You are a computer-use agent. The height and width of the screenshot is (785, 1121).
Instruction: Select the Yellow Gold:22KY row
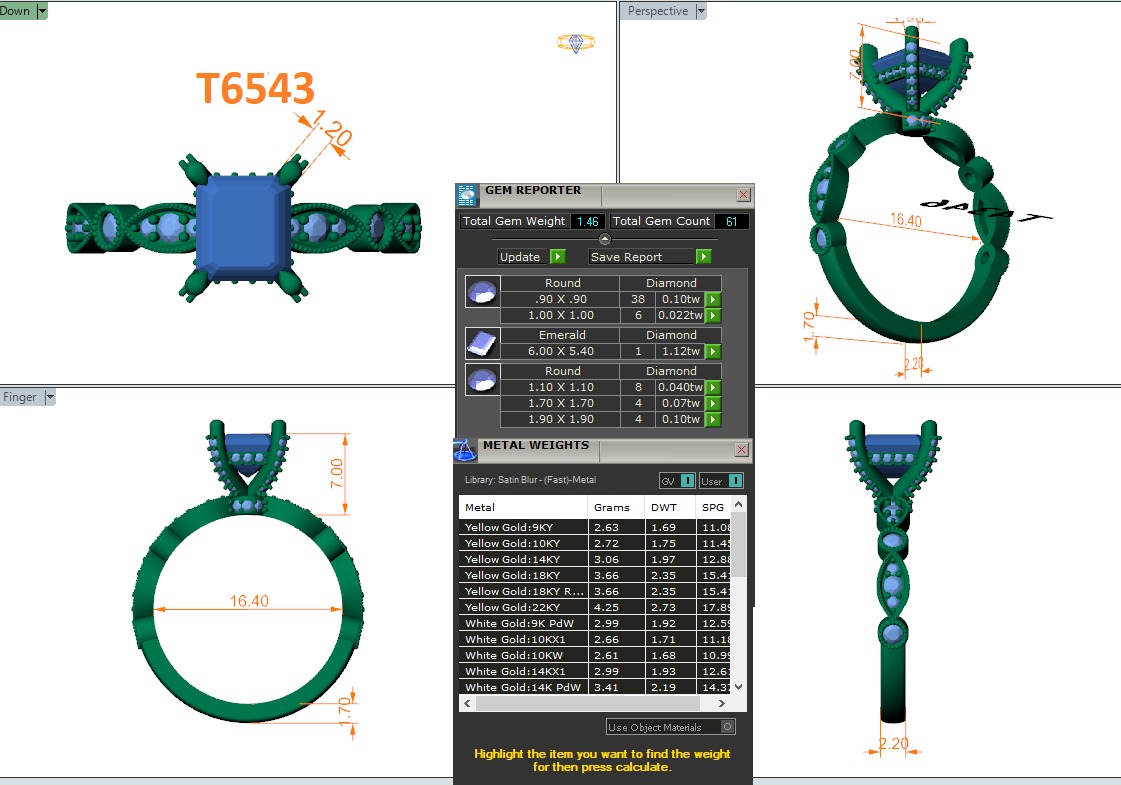point(594,607)
